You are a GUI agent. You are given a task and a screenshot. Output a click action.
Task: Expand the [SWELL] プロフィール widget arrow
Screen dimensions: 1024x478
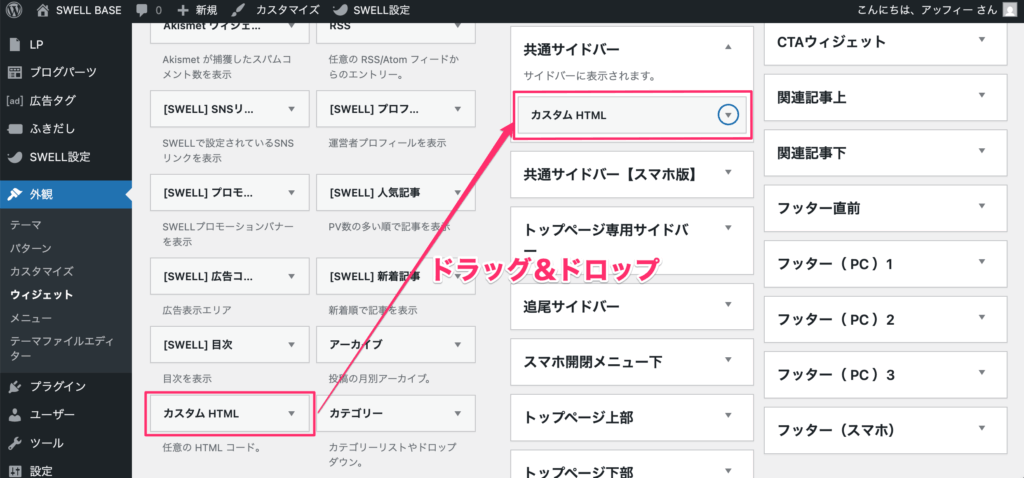click(x=458, y=109)
